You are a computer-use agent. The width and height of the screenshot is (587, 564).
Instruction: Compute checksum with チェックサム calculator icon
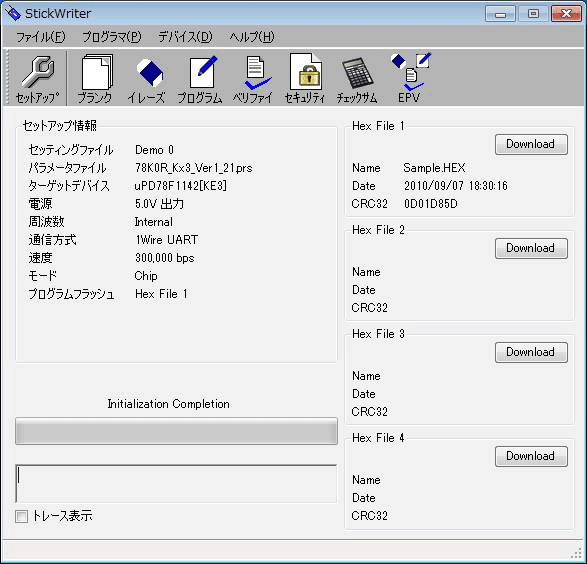[357, 79]
